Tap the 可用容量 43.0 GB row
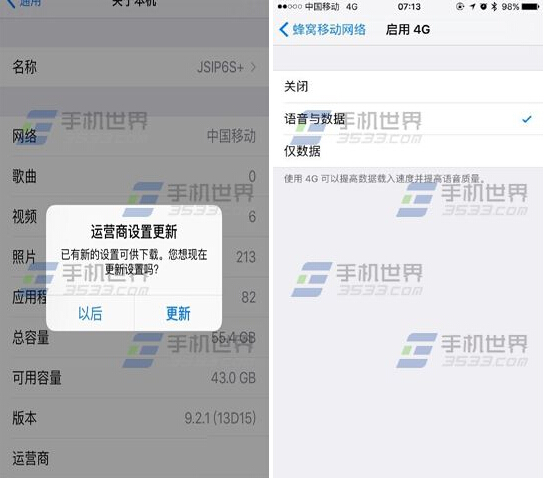 [134, 378]
